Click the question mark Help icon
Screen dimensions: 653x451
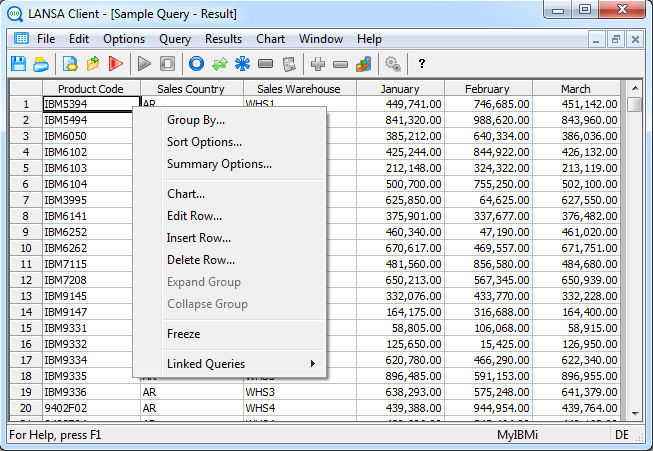[x=422, y=64]
